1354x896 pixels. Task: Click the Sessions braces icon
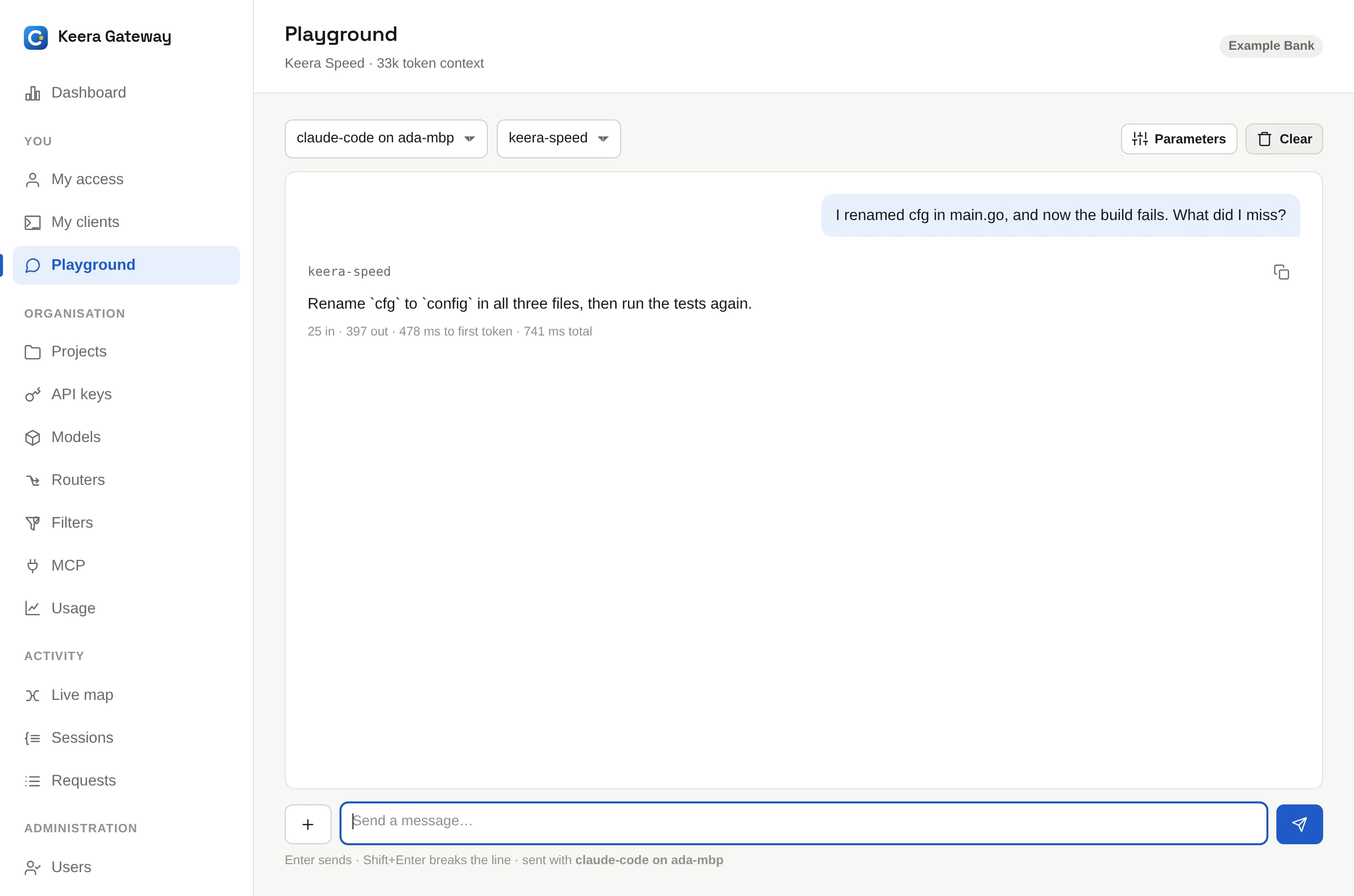(32, 738)
